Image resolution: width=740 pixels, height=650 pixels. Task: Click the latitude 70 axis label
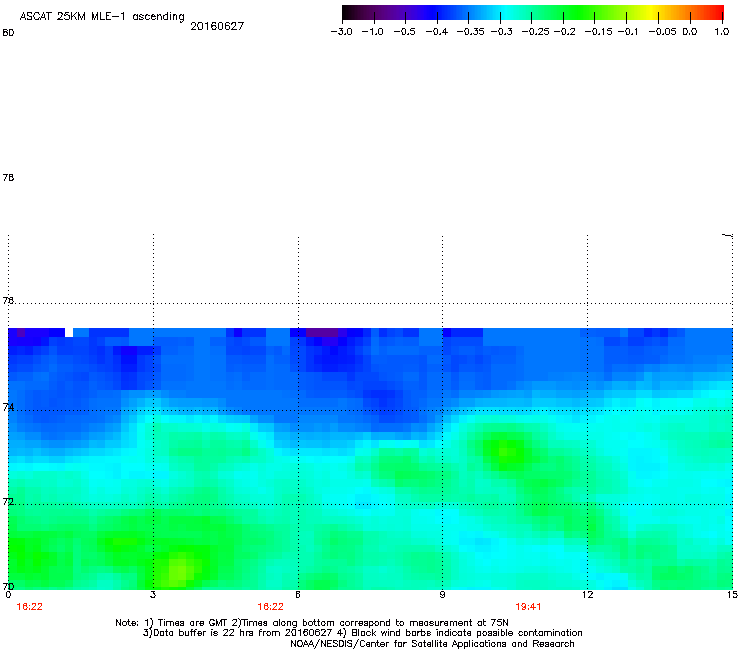click(8, 586)
